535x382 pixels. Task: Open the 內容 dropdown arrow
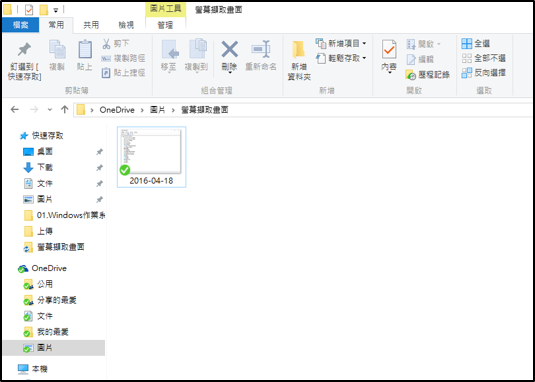pos(389,73)
